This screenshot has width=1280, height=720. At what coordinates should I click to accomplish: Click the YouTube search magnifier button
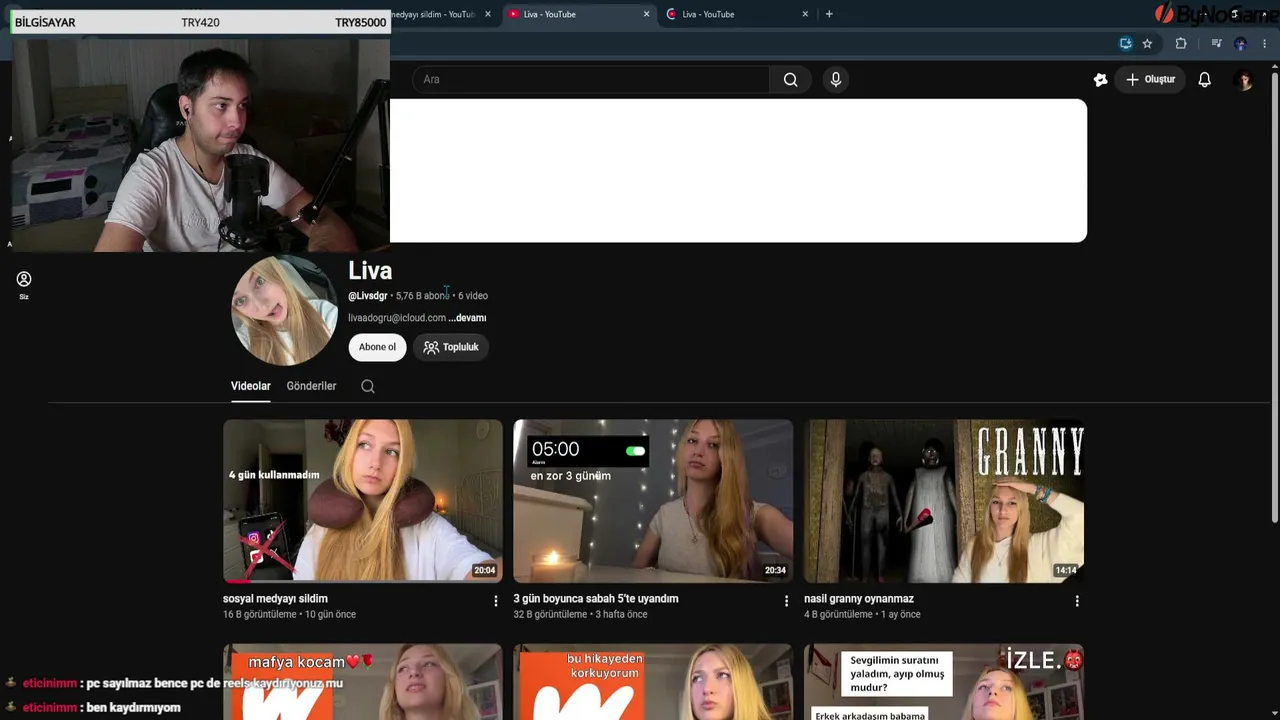tap(790, 80)
